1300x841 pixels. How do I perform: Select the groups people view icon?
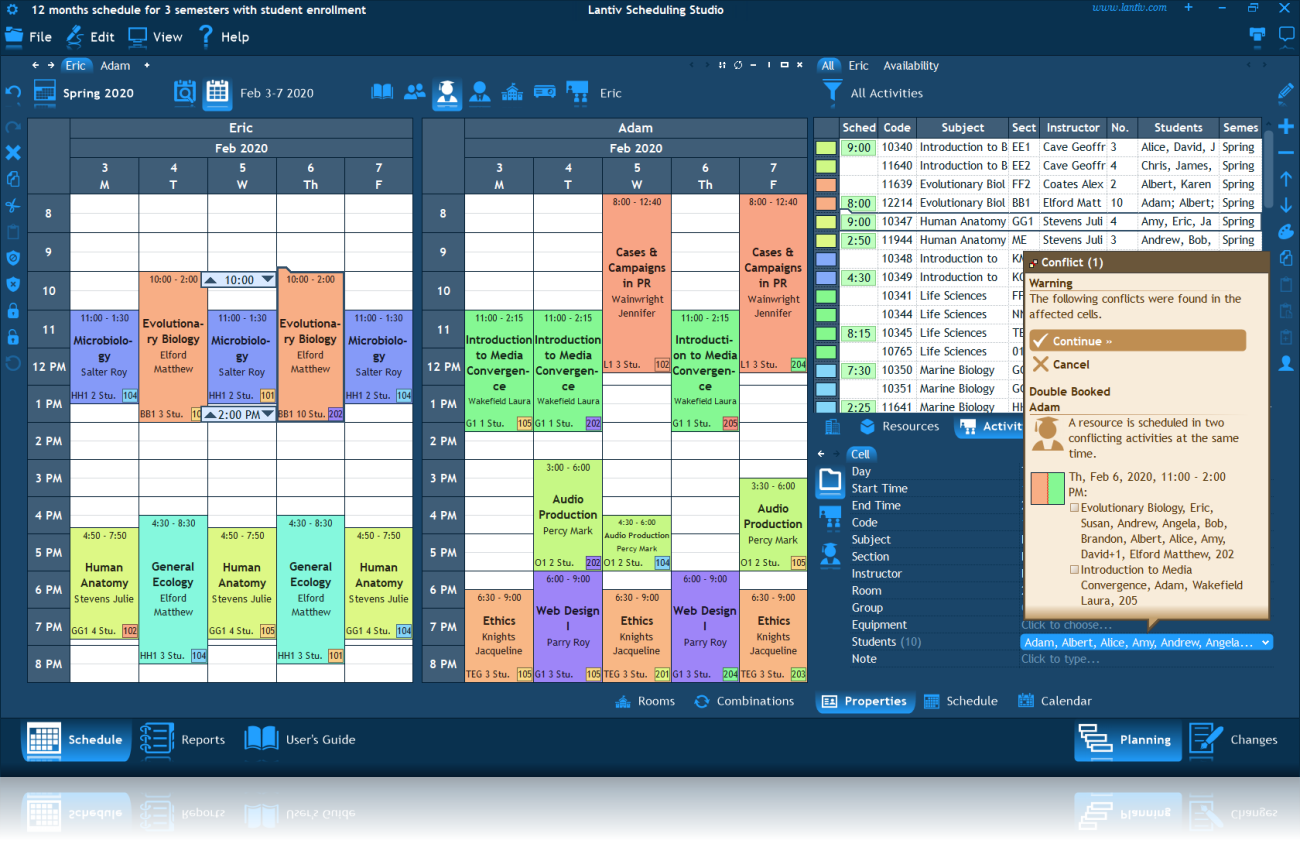[414, 92]
